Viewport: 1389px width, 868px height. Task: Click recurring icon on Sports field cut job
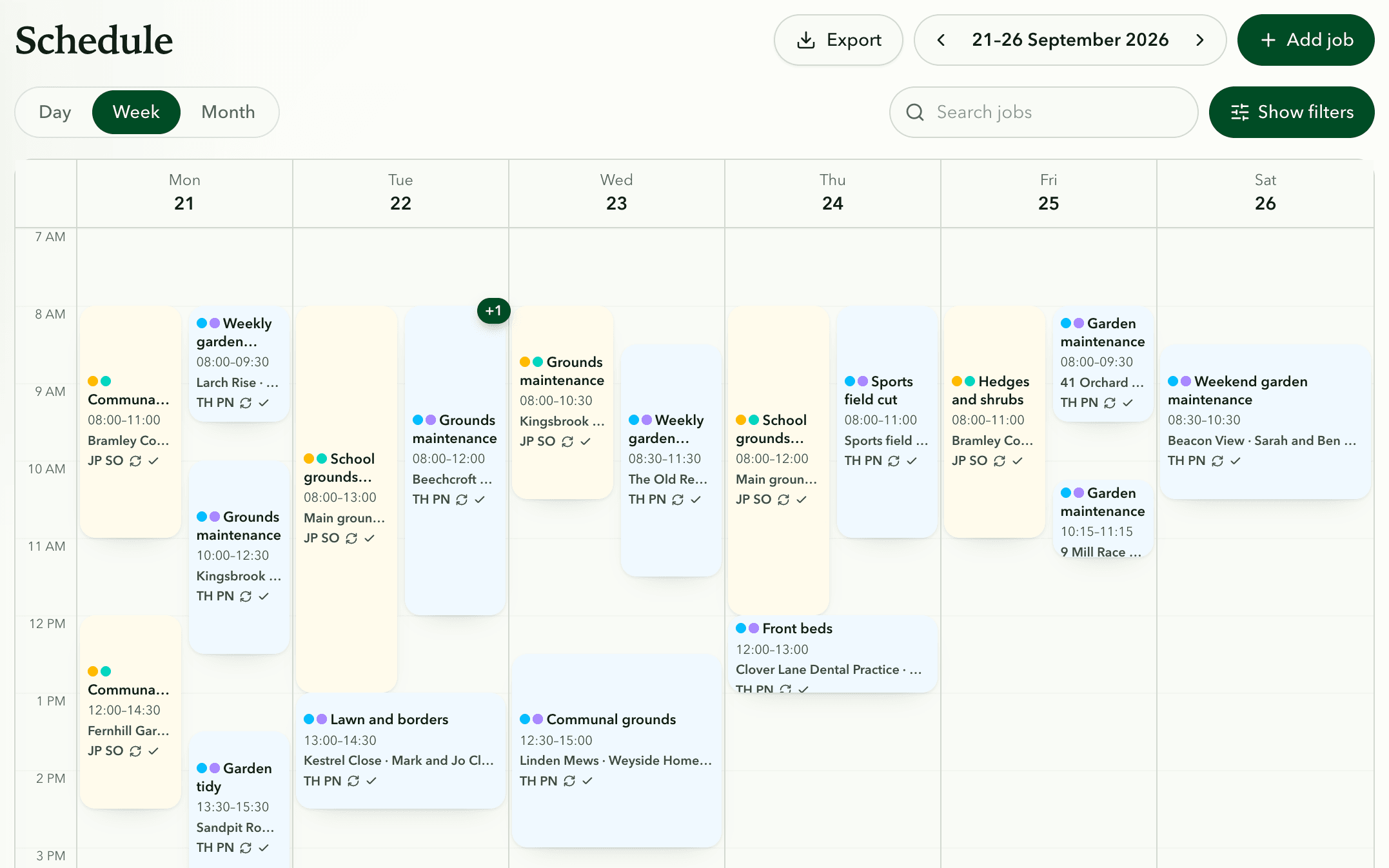[894, 460]
